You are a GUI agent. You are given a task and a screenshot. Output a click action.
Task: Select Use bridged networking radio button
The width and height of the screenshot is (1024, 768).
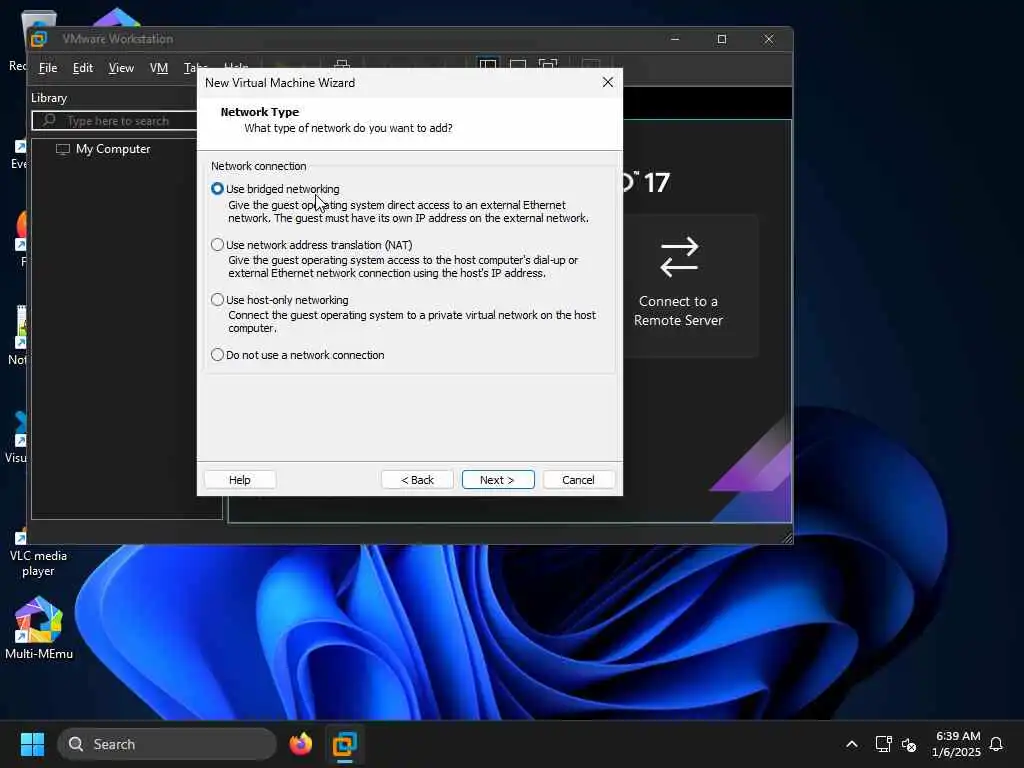217,189
